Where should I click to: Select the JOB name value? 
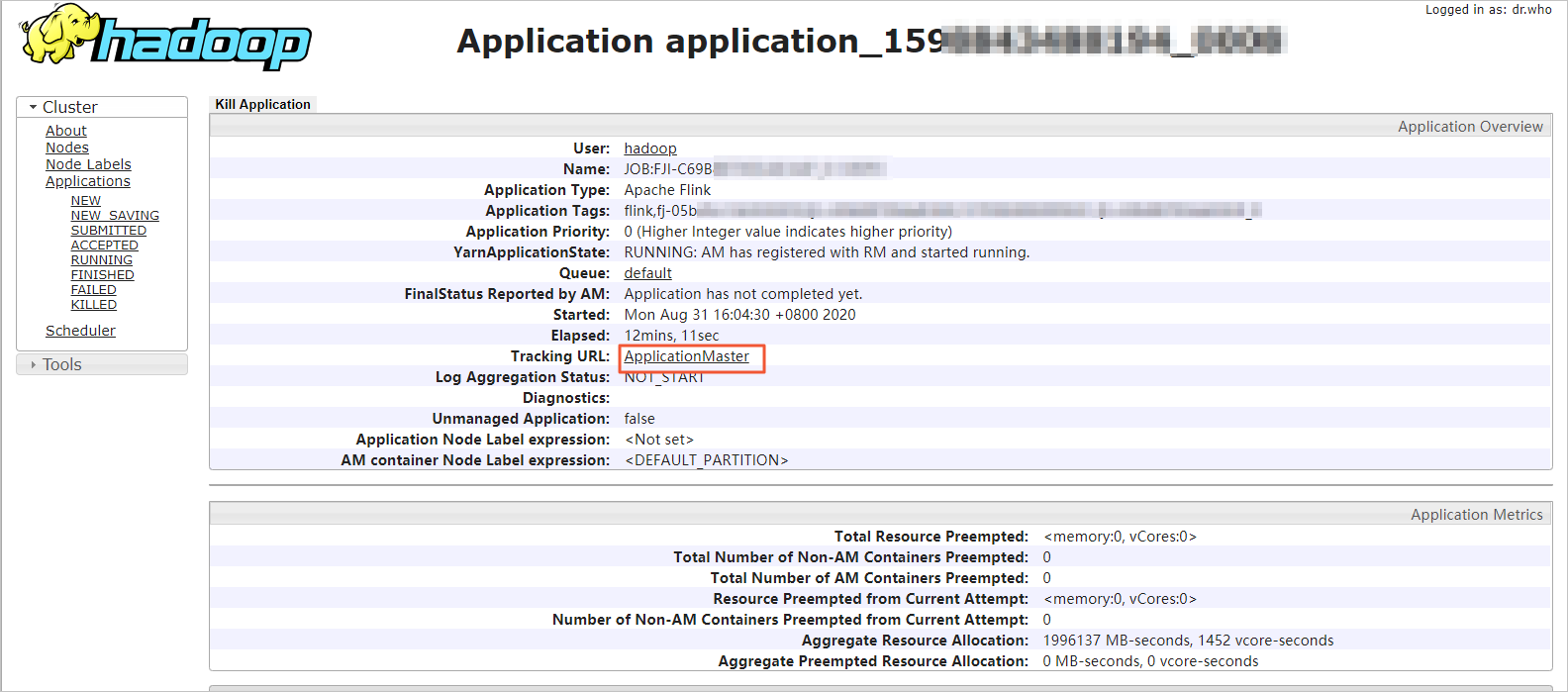754,169
